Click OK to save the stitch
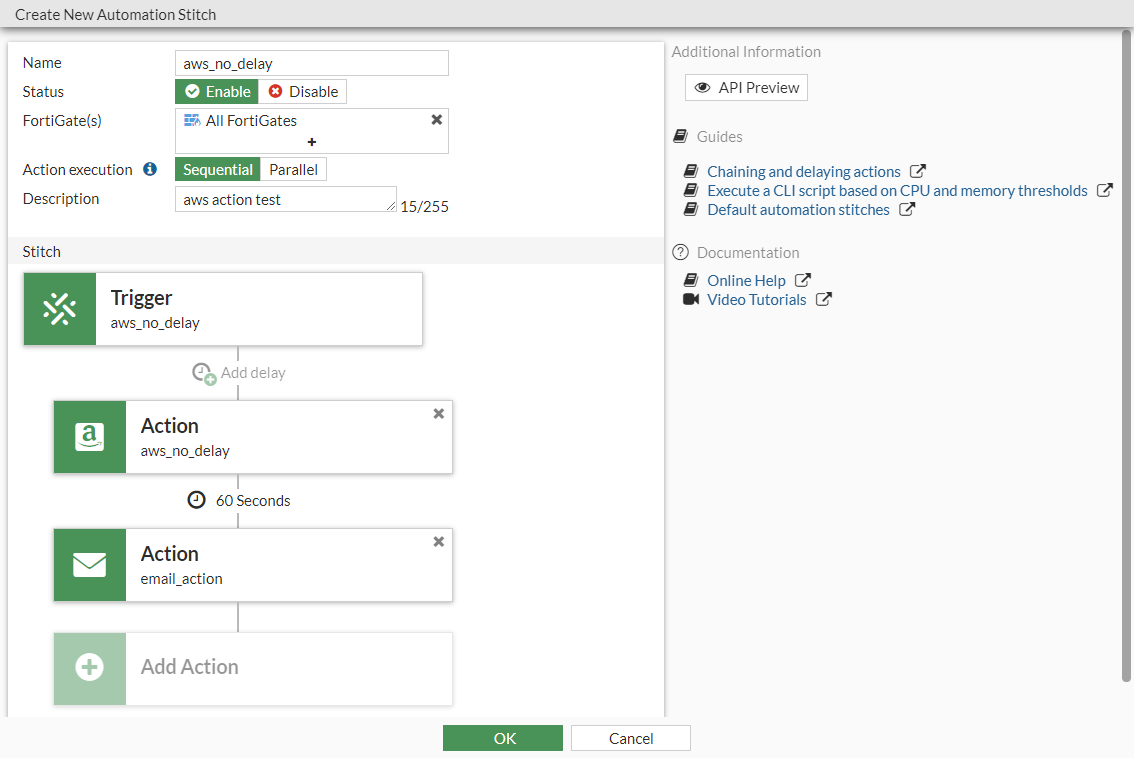Viewport: 1134px width, 758px height. [504, 738]
